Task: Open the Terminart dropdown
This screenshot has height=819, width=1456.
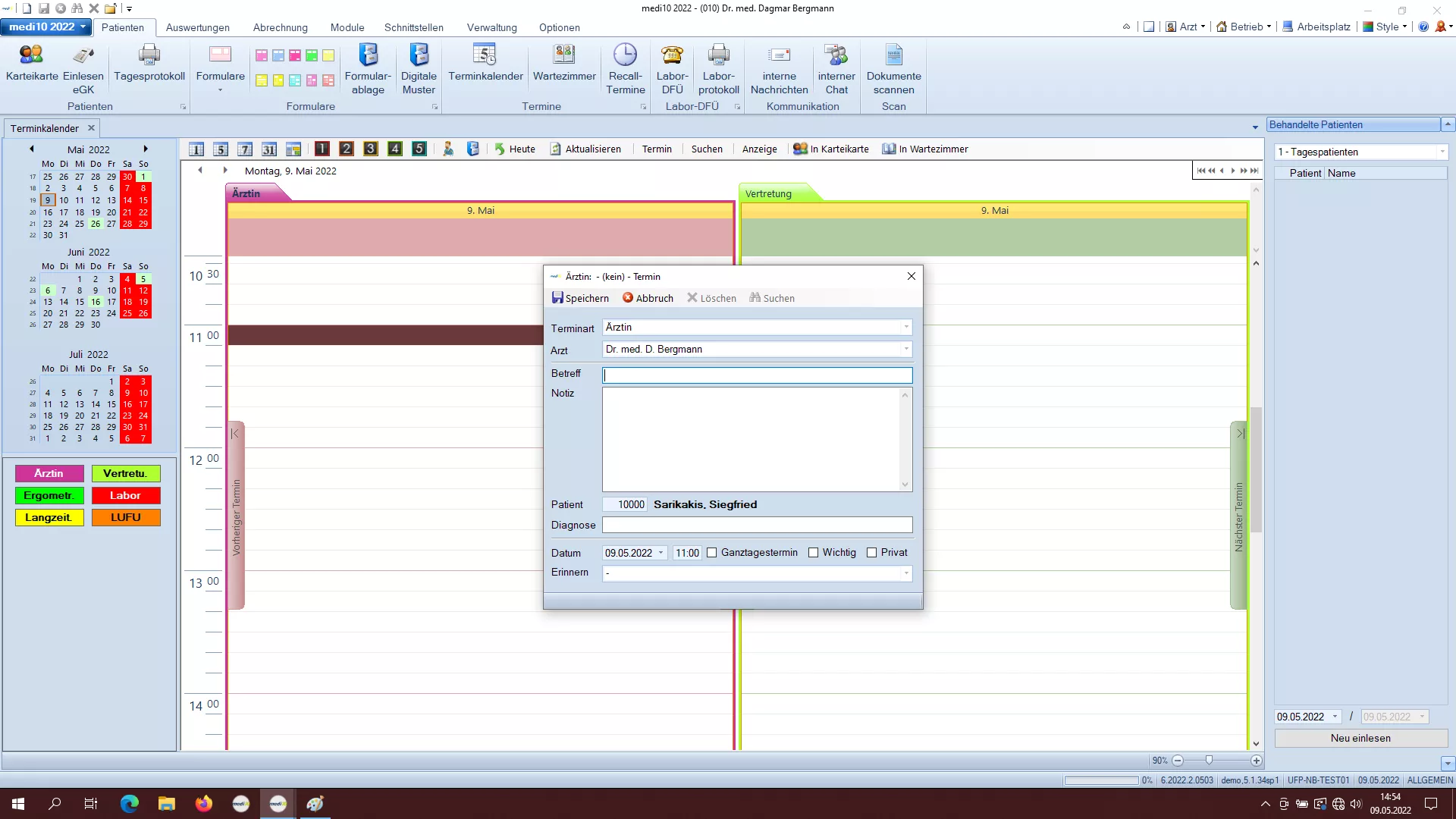Action: (906, 328)
